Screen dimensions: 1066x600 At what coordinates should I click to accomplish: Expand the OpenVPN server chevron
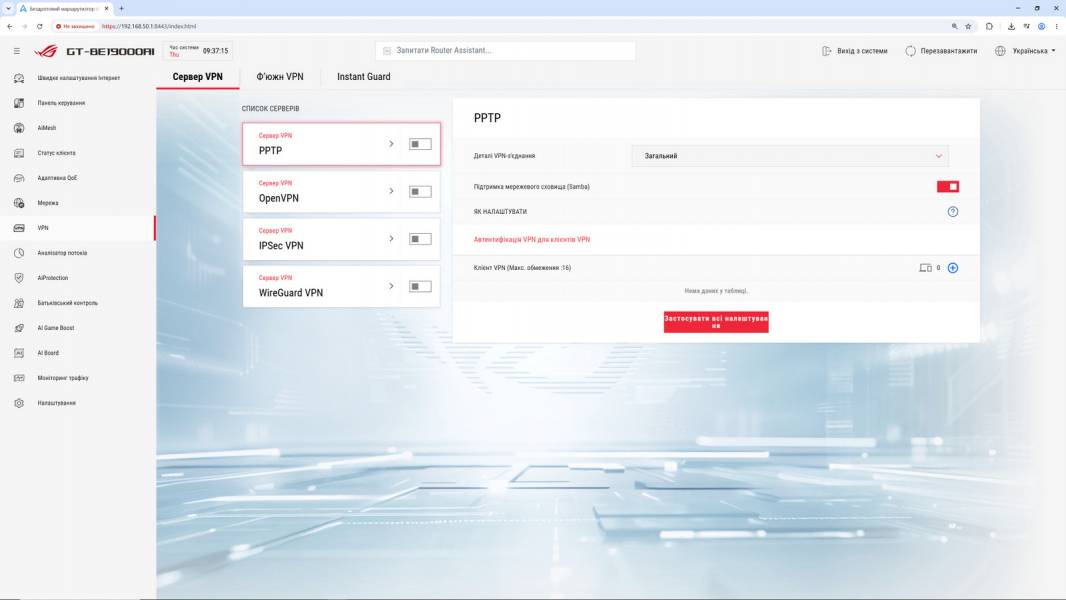(392, 191)
